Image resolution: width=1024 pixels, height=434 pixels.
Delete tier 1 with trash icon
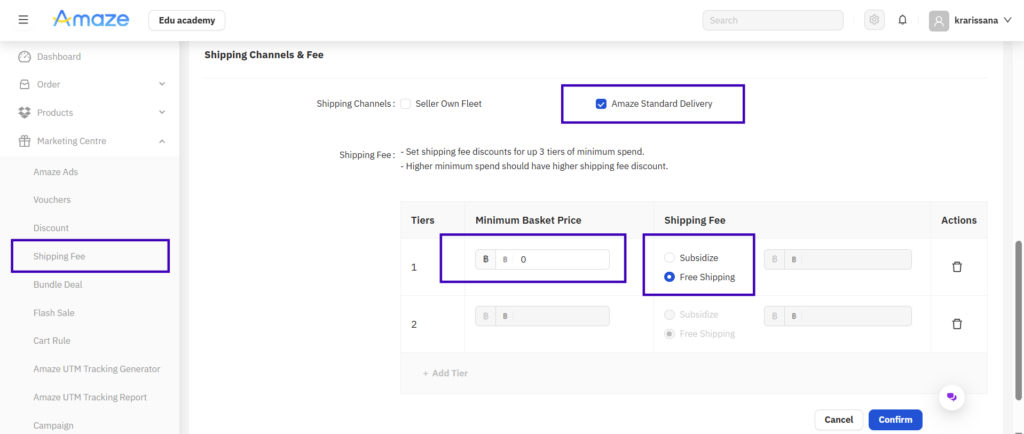pos(957,267)
